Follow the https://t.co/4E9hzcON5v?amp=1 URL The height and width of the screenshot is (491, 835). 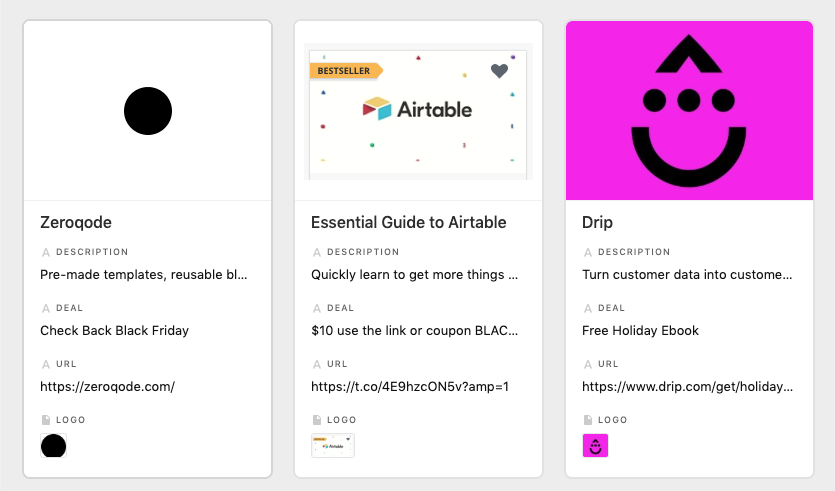(x=410, y=387)
